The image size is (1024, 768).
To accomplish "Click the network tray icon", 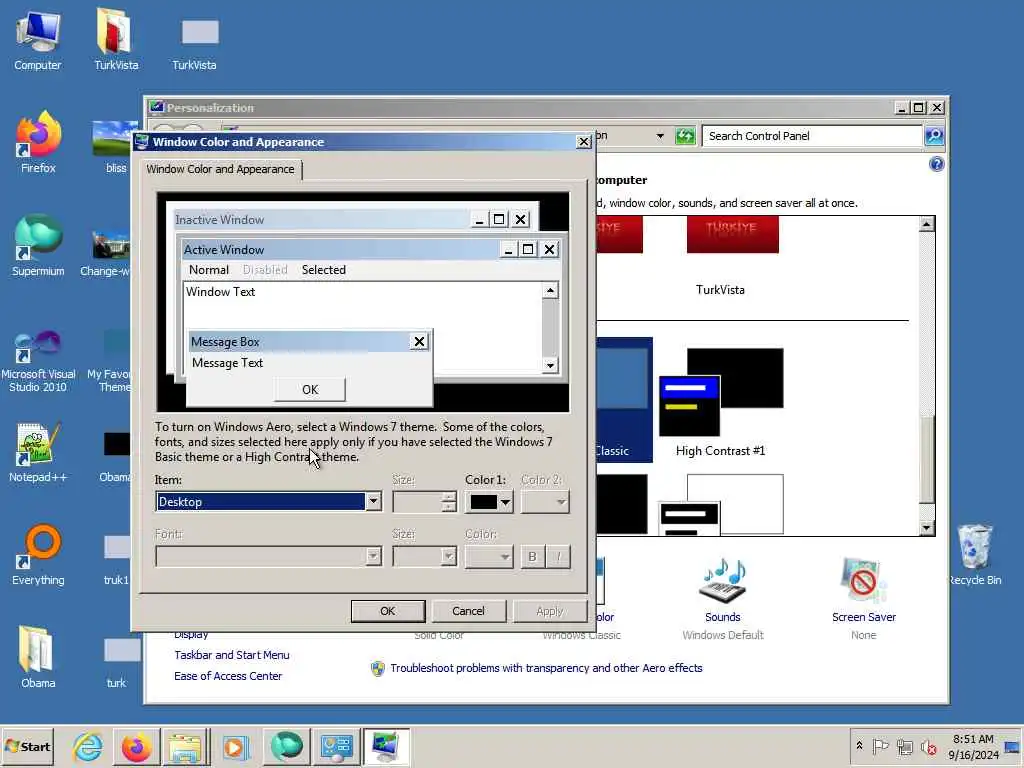I will 904,746.
